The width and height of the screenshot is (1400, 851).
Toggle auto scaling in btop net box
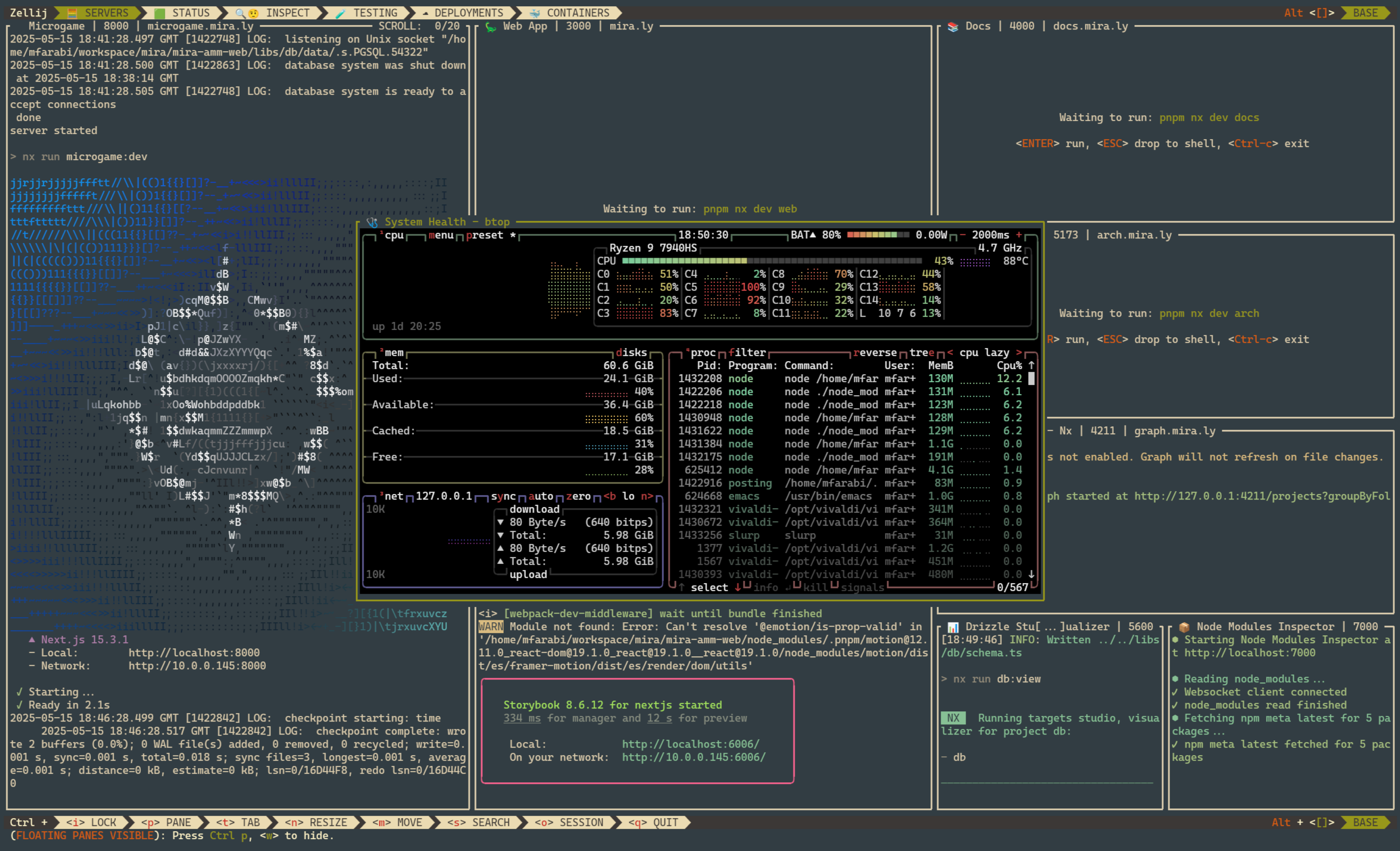540,497
